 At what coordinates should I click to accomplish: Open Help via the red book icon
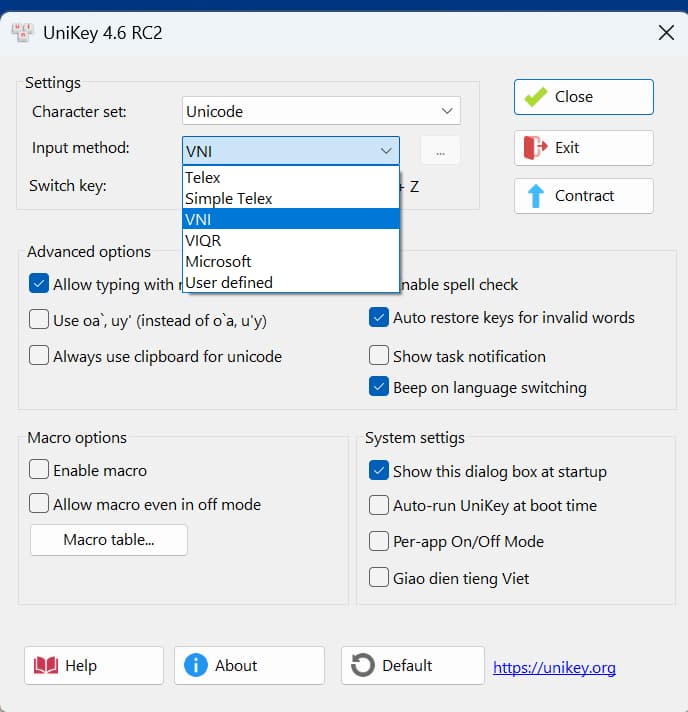pos(46,666)
